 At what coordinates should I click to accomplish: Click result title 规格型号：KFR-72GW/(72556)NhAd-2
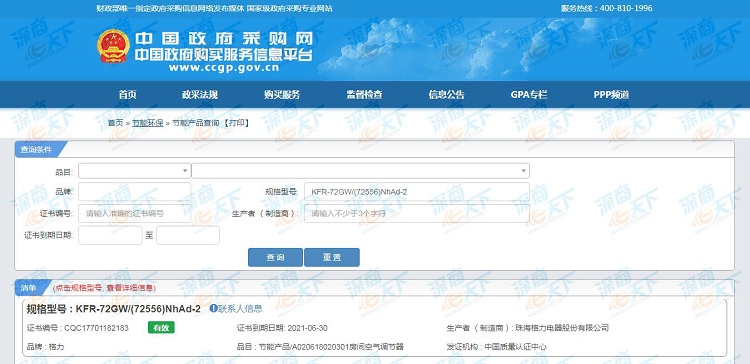tap(114, 309)
